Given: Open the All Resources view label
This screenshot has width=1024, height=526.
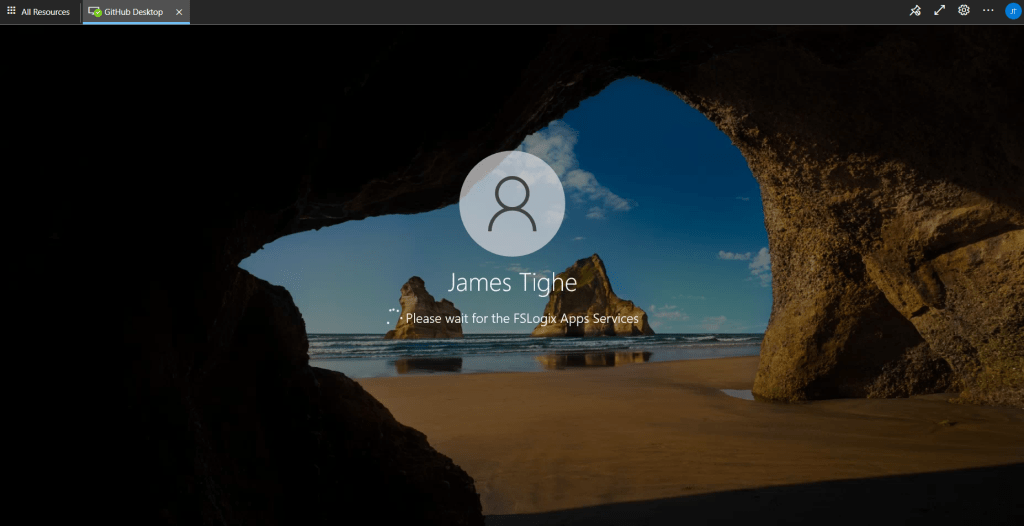Looking at the screenshot, I should [45, 12].
